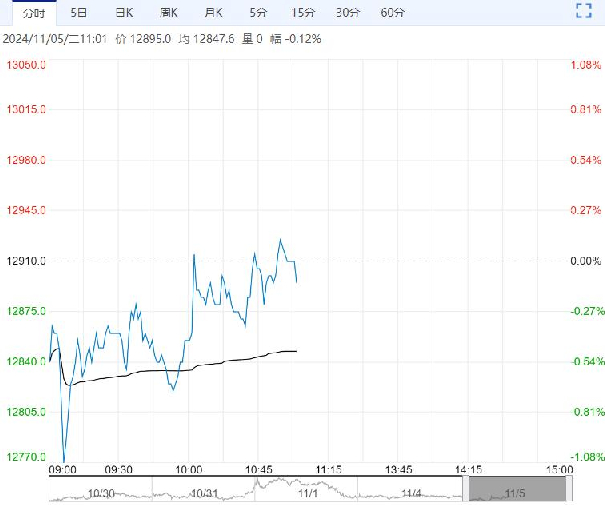Switch to the 周K weekly chart
This screenshot has width=605, height=505.
coord(169,13)
